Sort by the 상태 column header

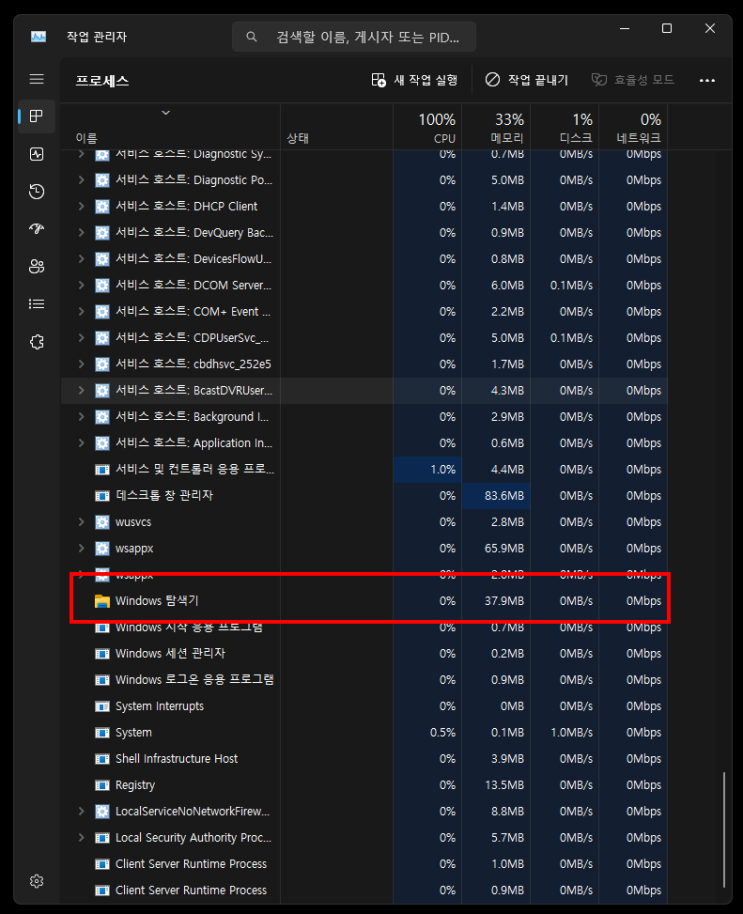click(297, 138)
